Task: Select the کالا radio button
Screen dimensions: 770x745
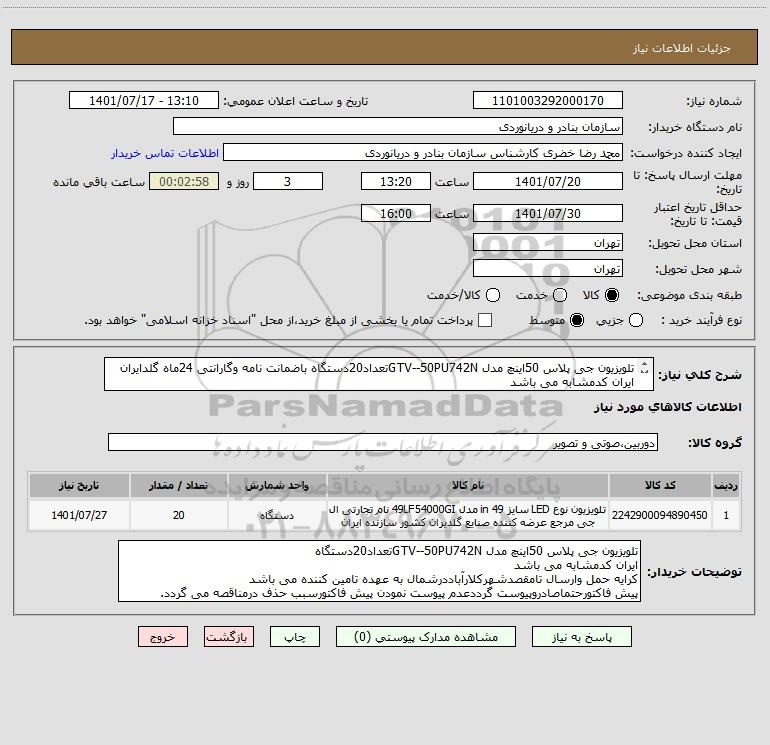Action: (612, 295)
